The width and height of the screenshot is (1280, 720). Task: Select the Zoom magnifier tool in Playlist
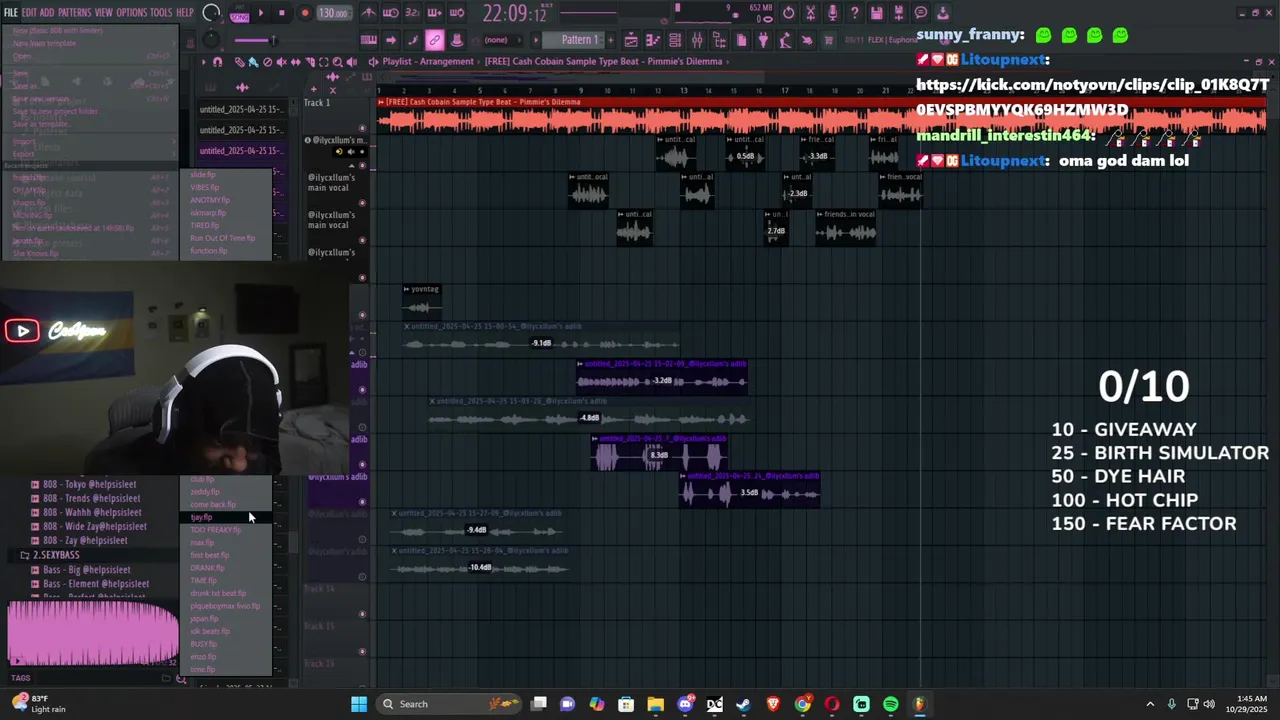[338, 61]
